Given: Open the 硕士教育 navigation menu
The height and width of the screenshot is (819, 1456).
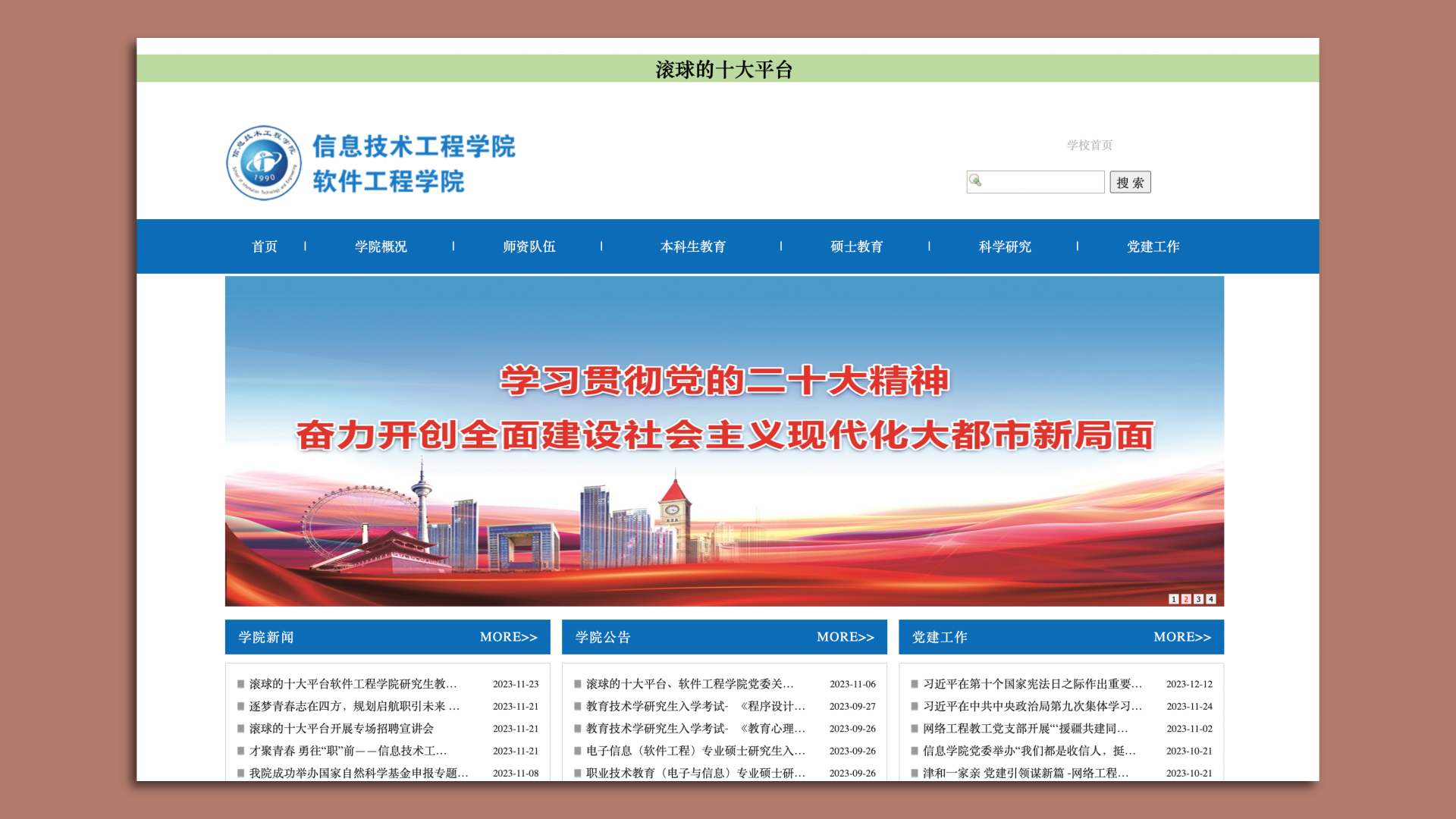Looking at the screenshot, I should [856, 246].
